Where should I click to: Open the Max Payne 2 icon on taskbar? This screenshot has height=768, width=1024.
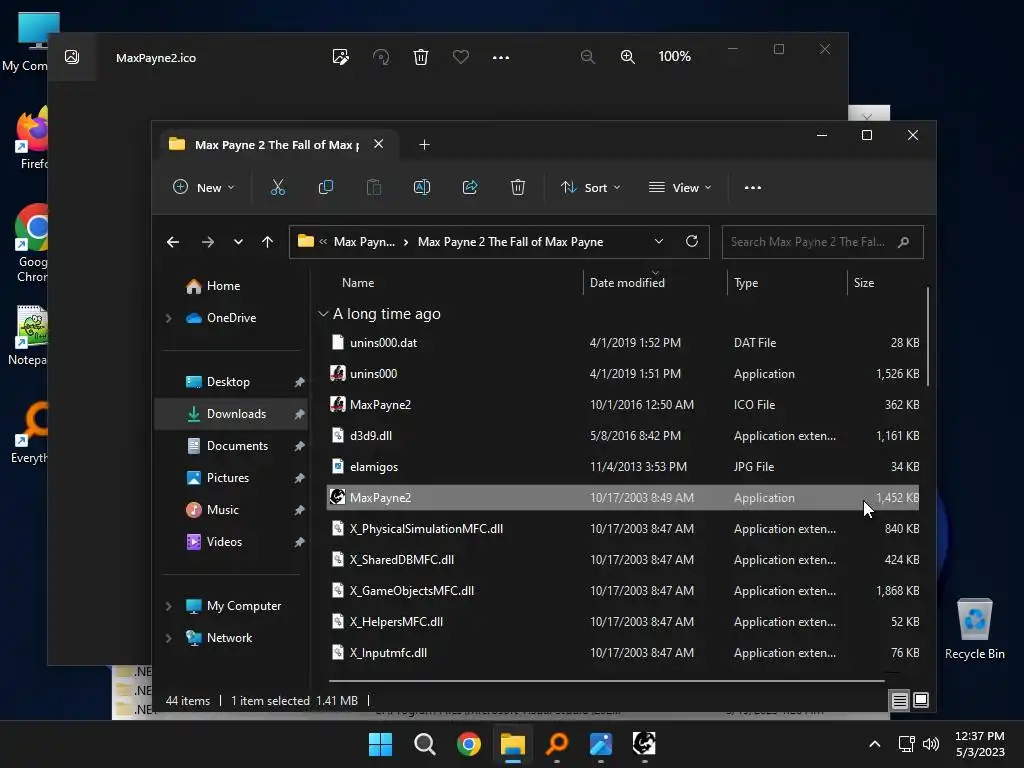coord(644,743)
